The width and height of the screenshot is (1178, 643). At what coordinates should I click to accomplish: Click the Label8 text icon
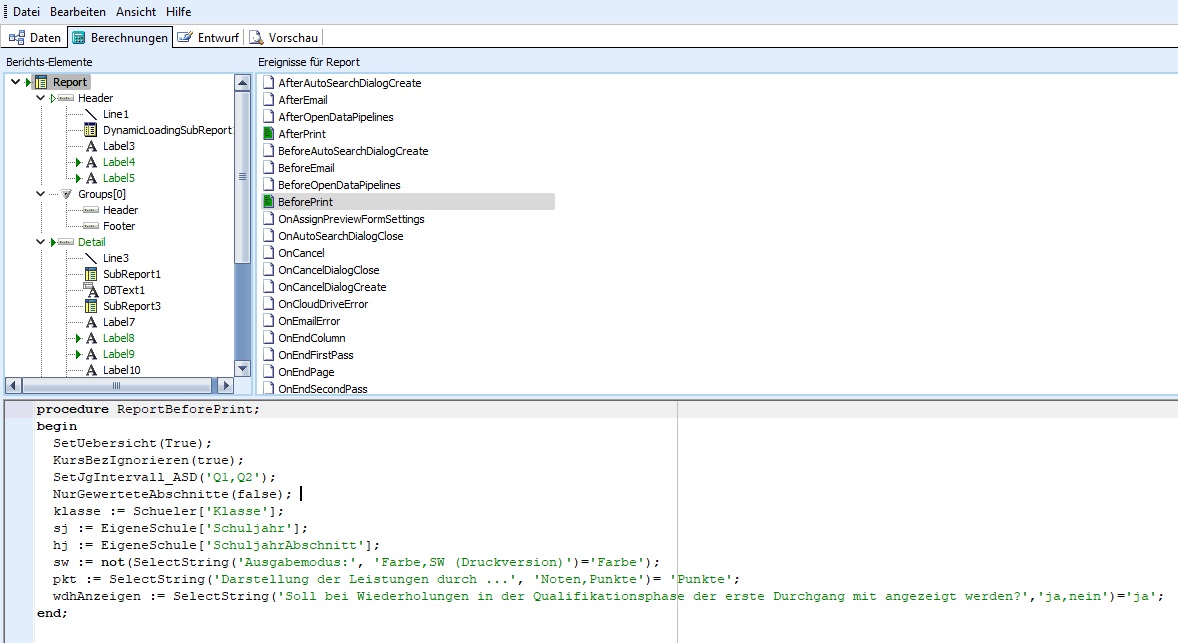click(x=91, y=338)
